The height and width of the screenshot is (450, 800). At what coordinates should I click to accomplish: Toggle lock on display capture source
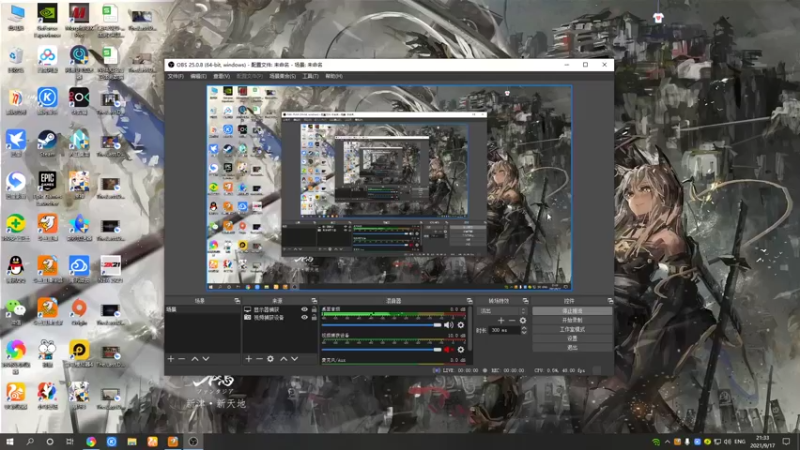(x=314, y=309)
